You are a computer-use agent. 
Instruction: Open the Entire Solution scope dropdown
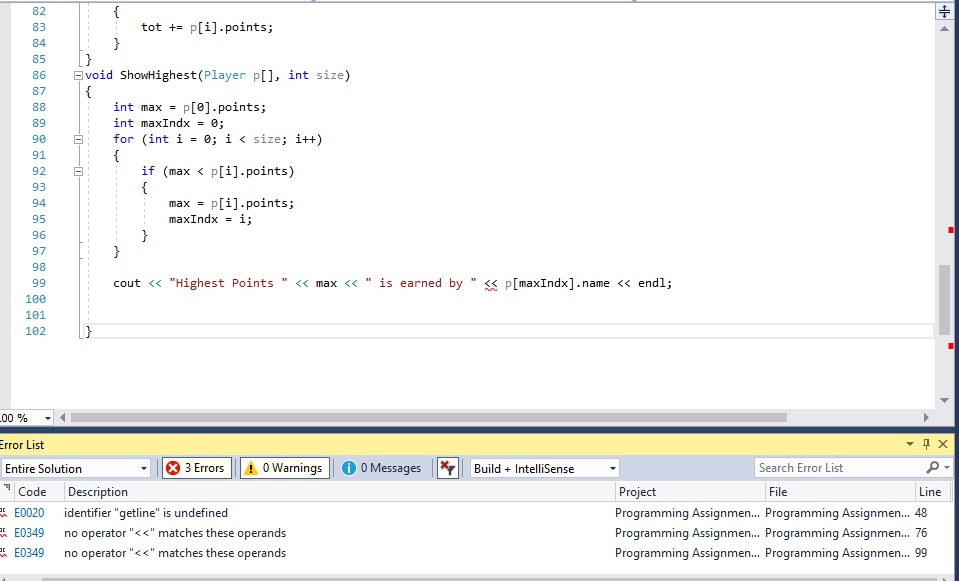pos(75,468)
